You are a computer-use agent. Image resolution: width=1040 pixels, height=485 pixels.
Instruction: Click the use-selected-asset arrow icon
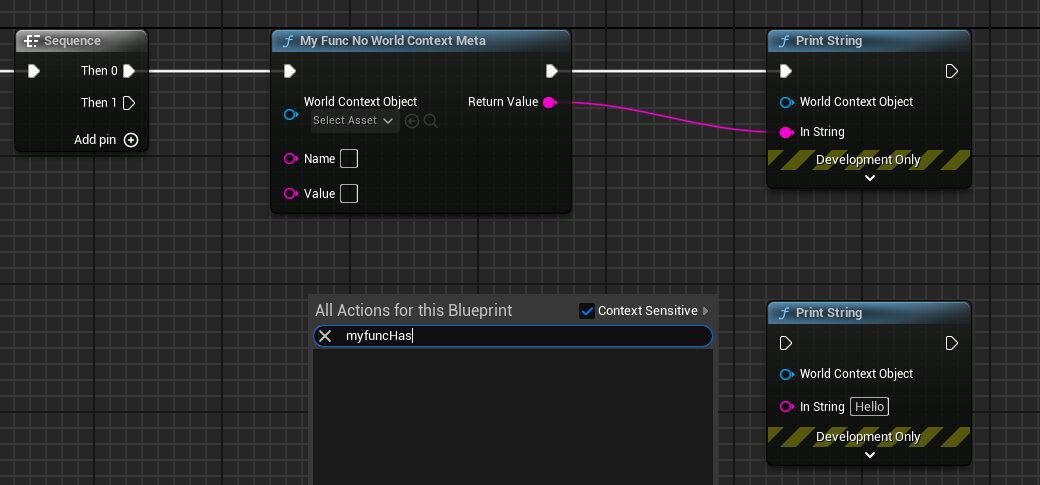(x=412, y=121)
